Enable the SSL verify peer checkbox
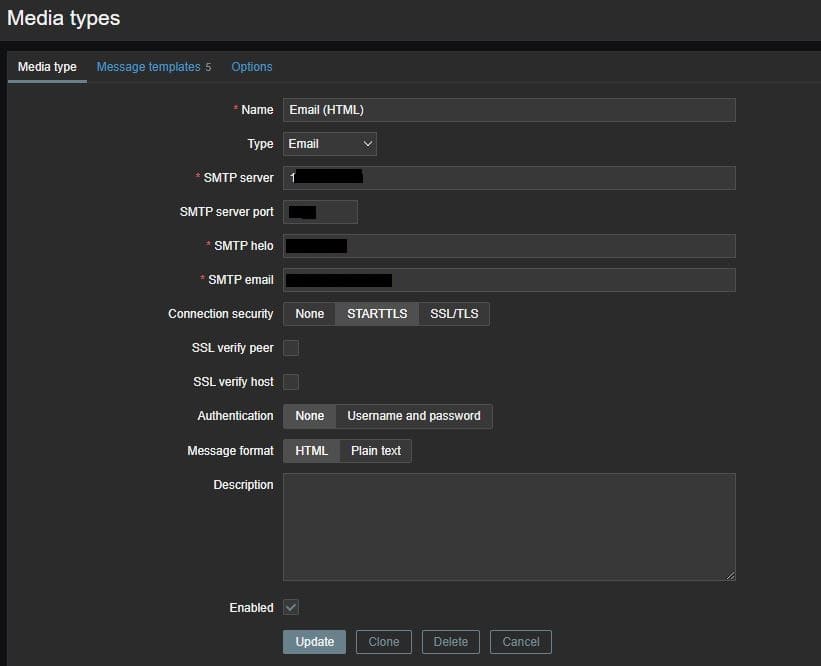Screen dimensions: 821x666 click(291, 348)
